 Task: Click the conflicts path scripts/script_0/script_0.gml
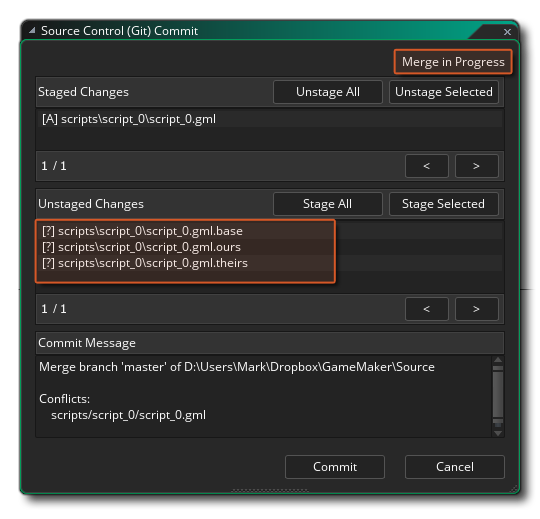[x=128, y=415]
